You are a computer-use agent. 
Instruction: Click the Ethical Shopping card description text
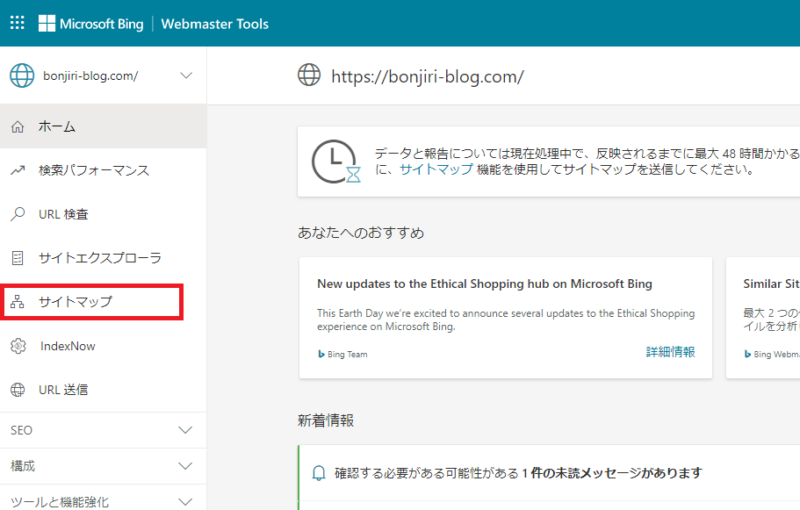(x=506, y=320)
